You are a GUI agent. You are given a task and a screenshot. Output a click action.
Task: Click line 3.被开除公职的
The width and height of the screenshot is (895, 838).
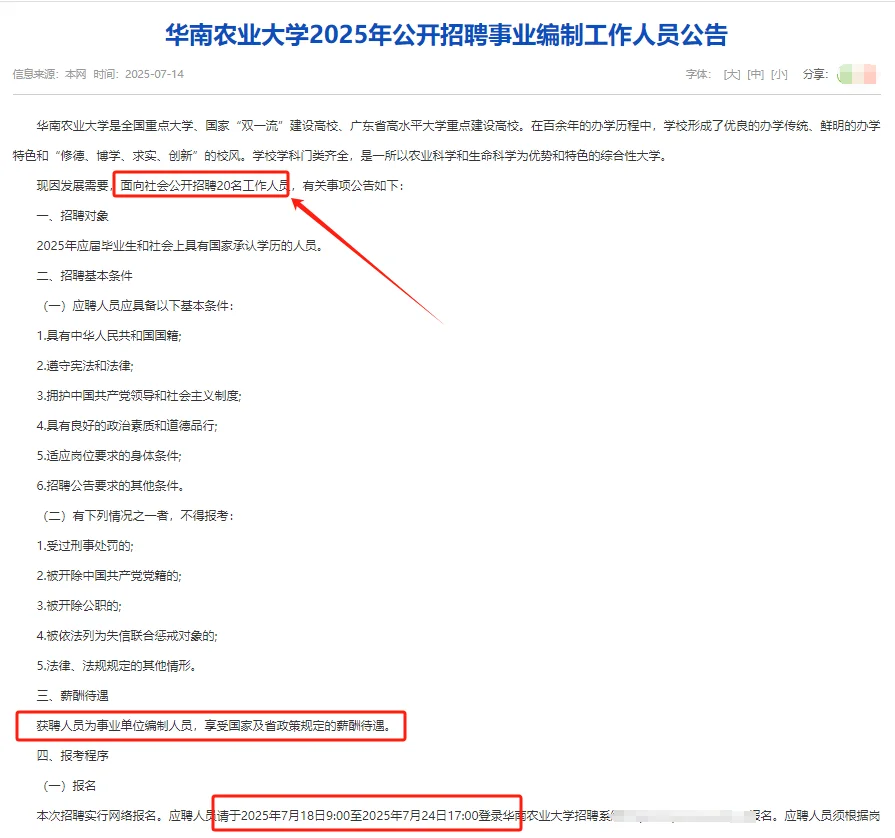[x=79, y=606]
